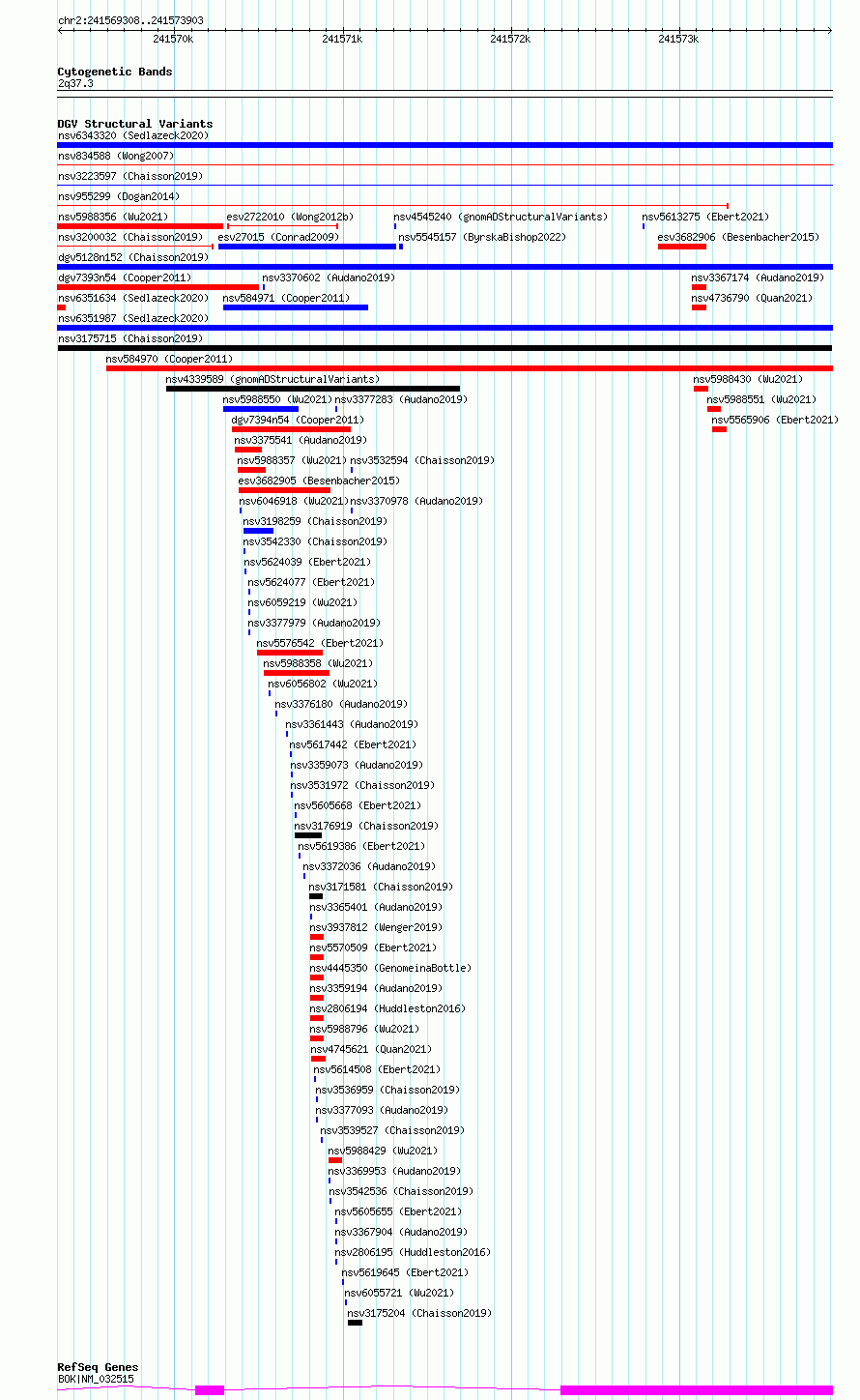The height and width of the screenshot is (1400, 860).
Task: Select nsv584971 (Cooper2011) label
Action: pos(286,299)
